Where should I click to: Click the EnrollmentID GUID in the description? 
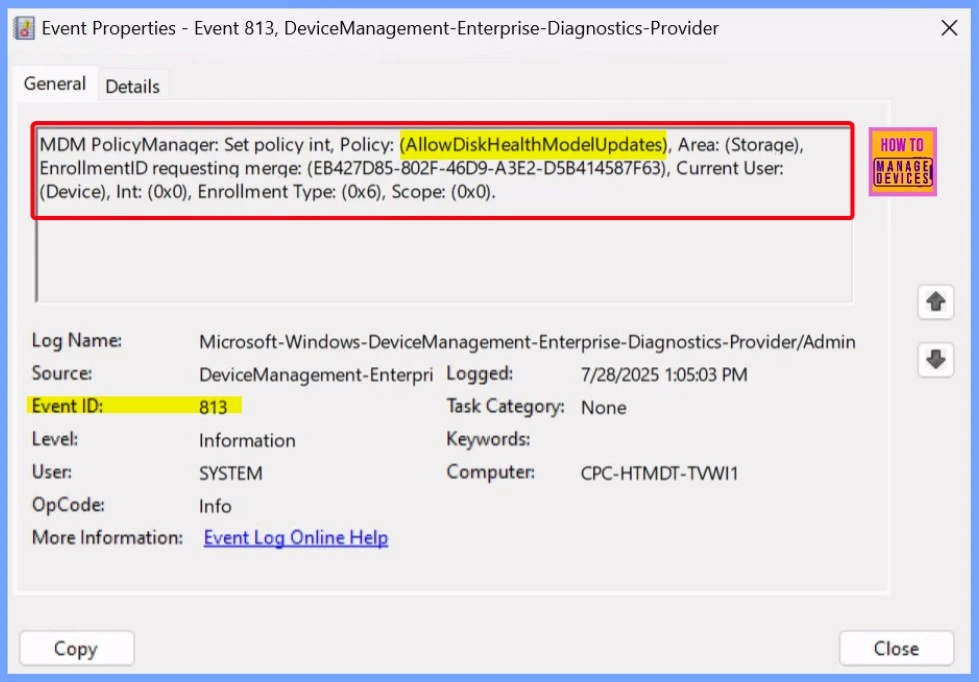click(x=488, y=168)
